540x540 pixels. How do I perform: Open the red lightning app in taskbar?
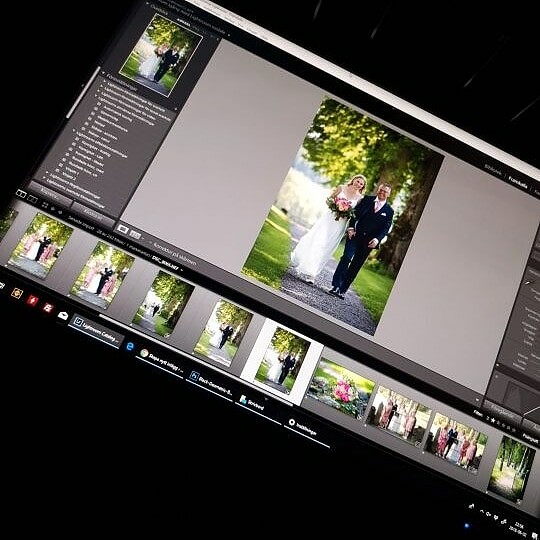pos(32,300)
